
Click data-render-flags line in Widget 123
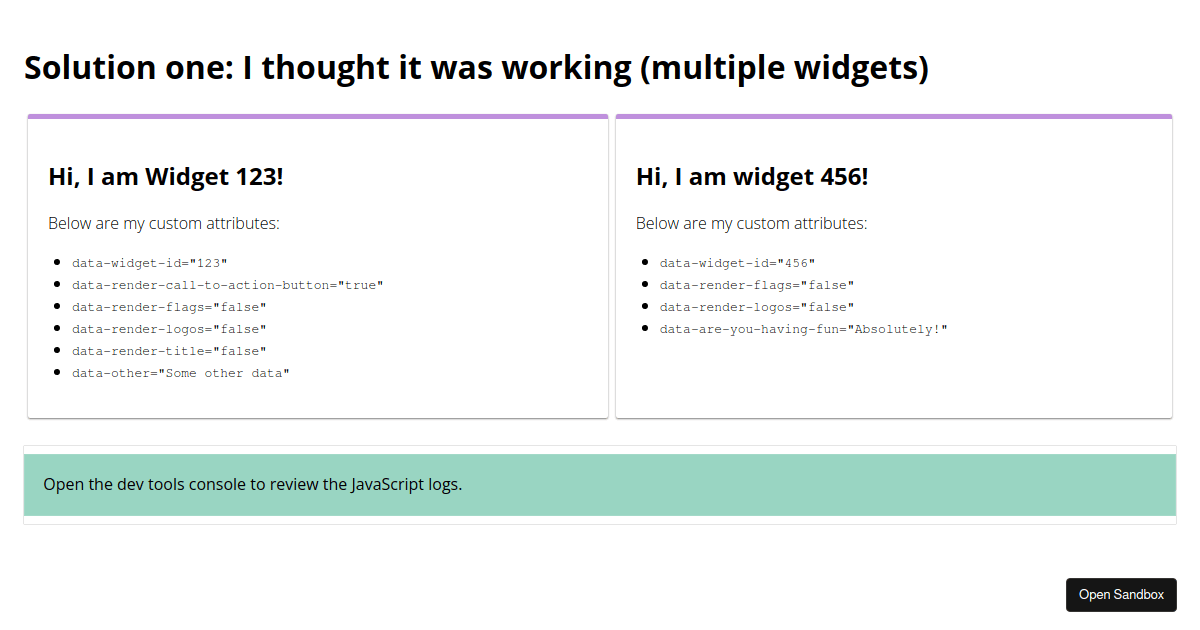point(169,307)
